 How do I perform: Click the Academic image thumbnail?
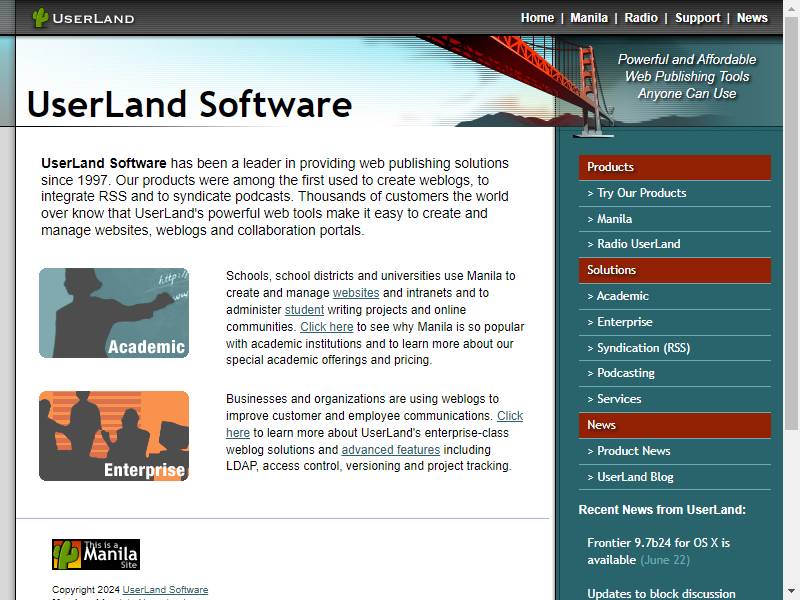(114, 313)
